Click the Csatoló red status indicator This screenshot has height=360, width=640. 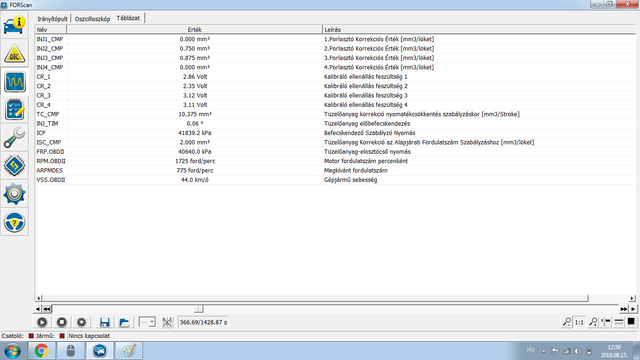point(31,336)
